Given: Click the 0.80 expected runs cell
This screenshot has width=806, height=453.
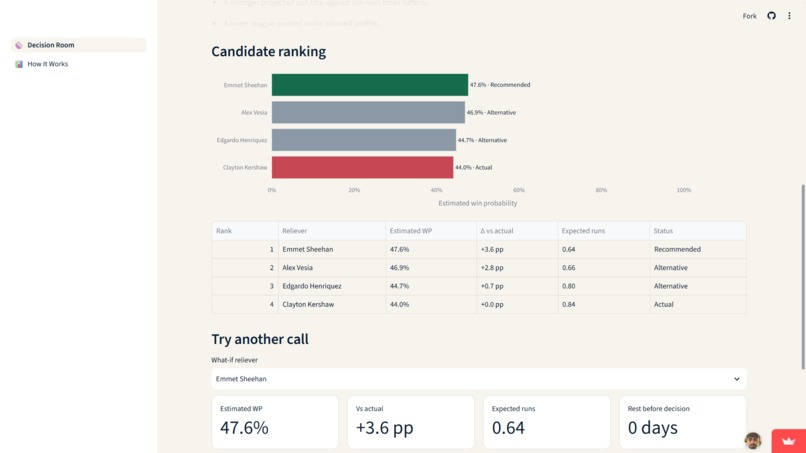Looking at the screenshot, I should point(603,286).
